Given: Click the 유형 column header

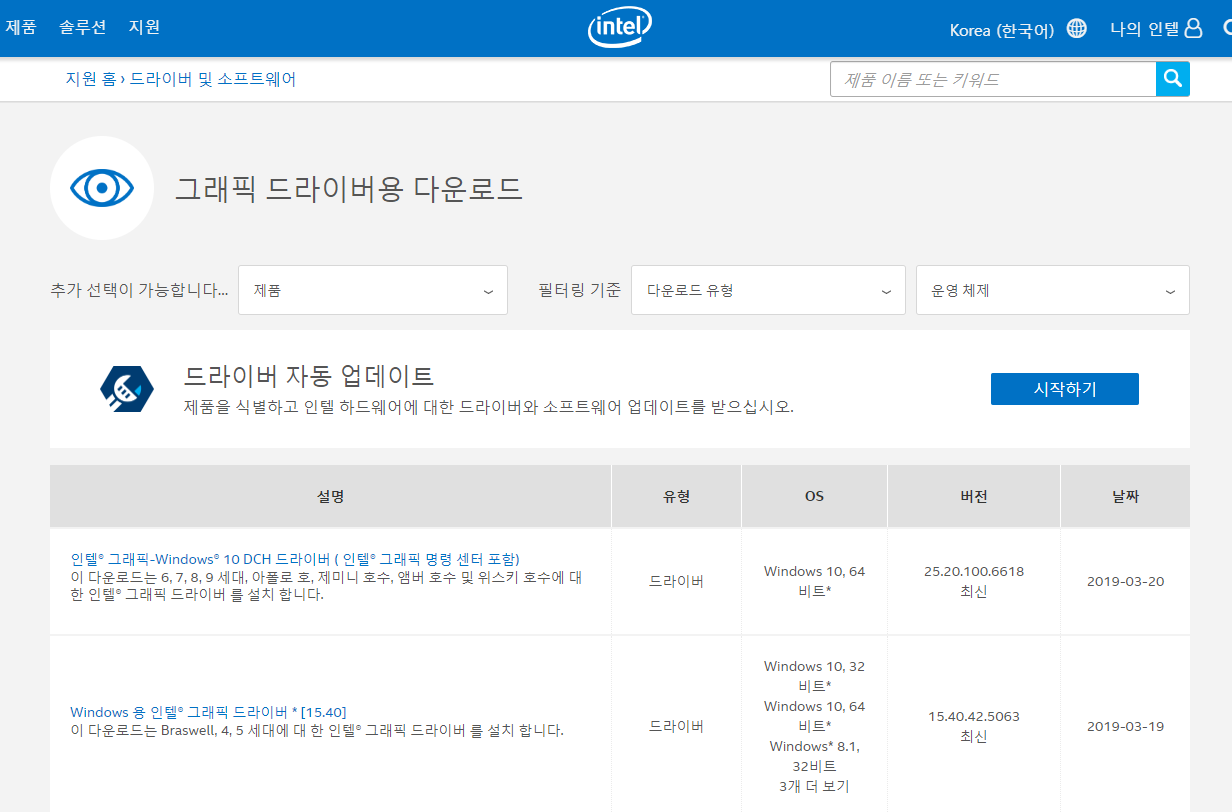Looking at the screenshot, I should [677, 496].
